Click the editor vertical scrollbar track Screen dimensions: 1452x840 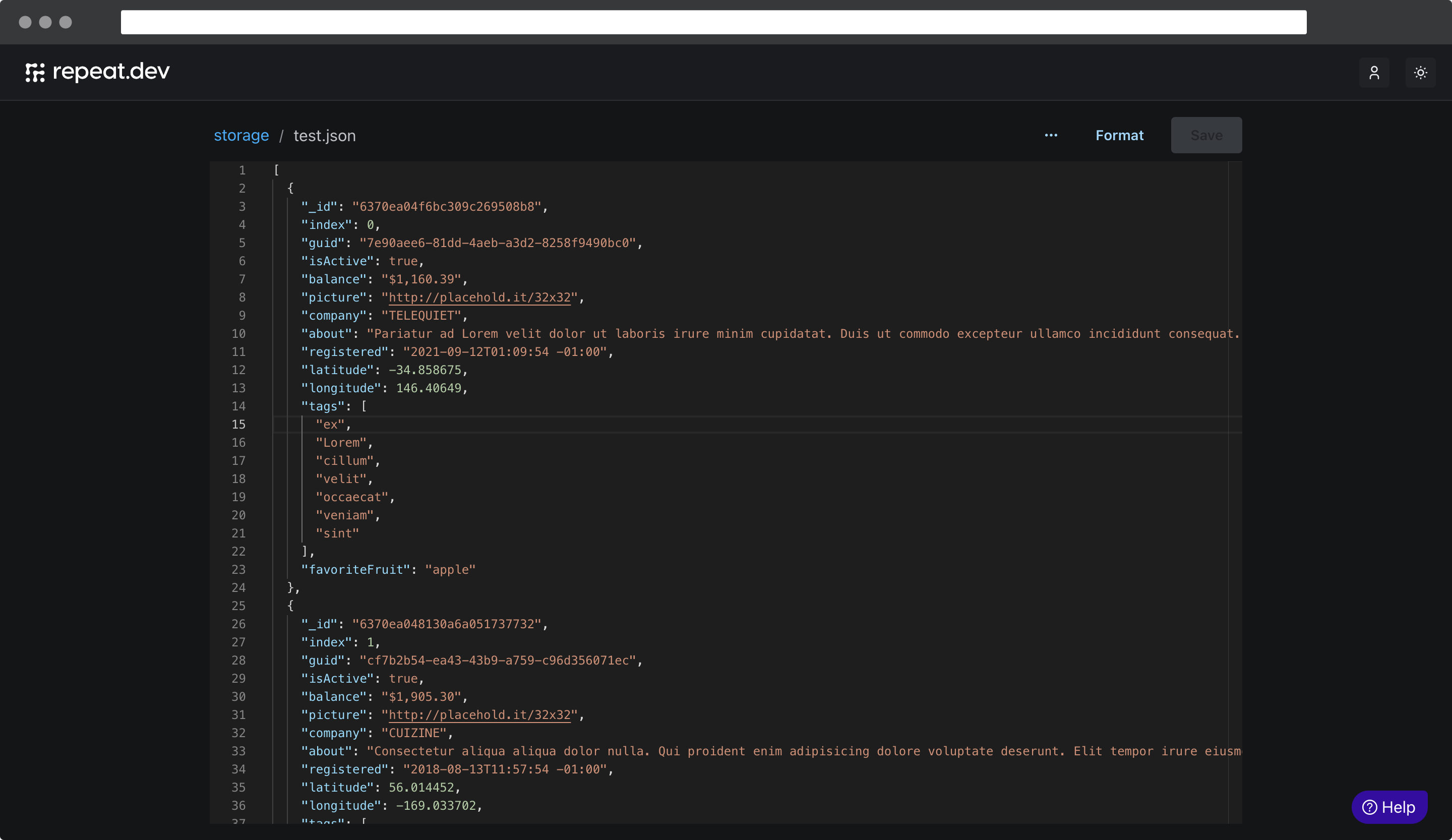[1235, 490]
